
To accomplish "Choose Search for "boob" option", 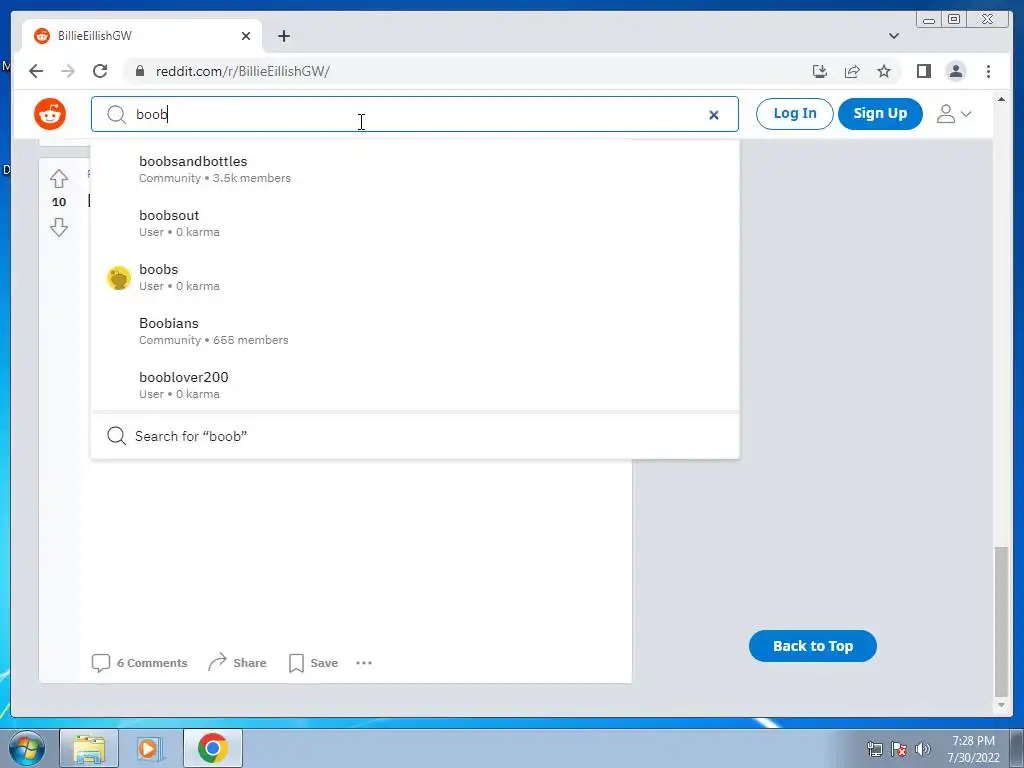I will (x=415, y=436).
